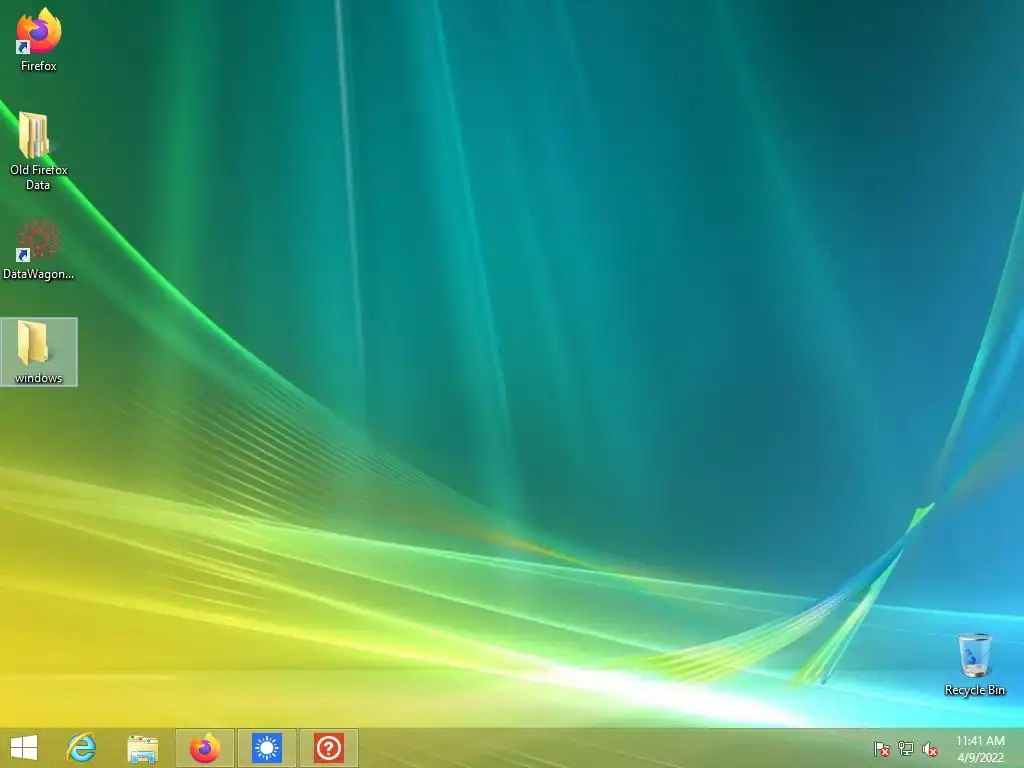Launch Internet Explorer from the taskbar

(x=81, y=748)
